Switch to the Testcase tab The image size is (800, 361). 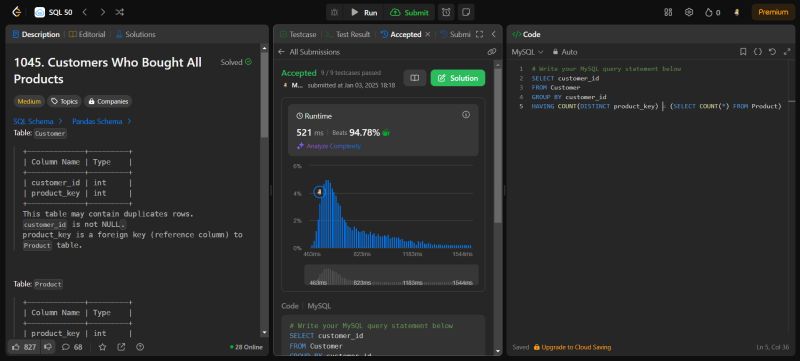(x=298, y=35)
